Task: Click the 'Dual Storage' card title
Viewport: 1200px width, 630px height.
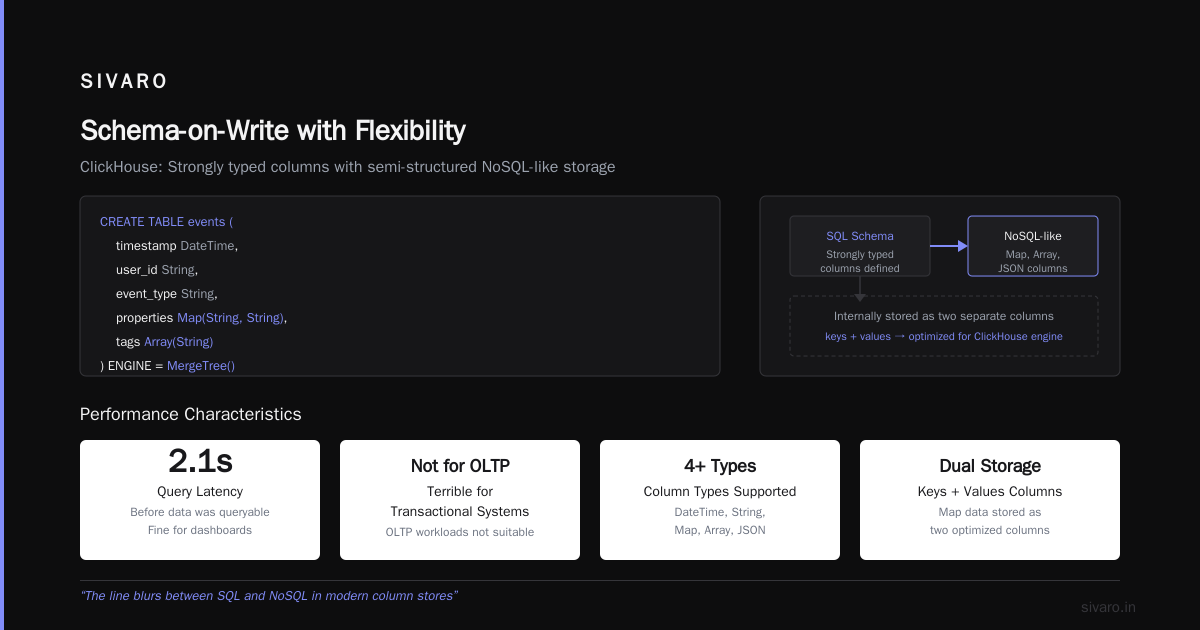Action: coord(990,466)
